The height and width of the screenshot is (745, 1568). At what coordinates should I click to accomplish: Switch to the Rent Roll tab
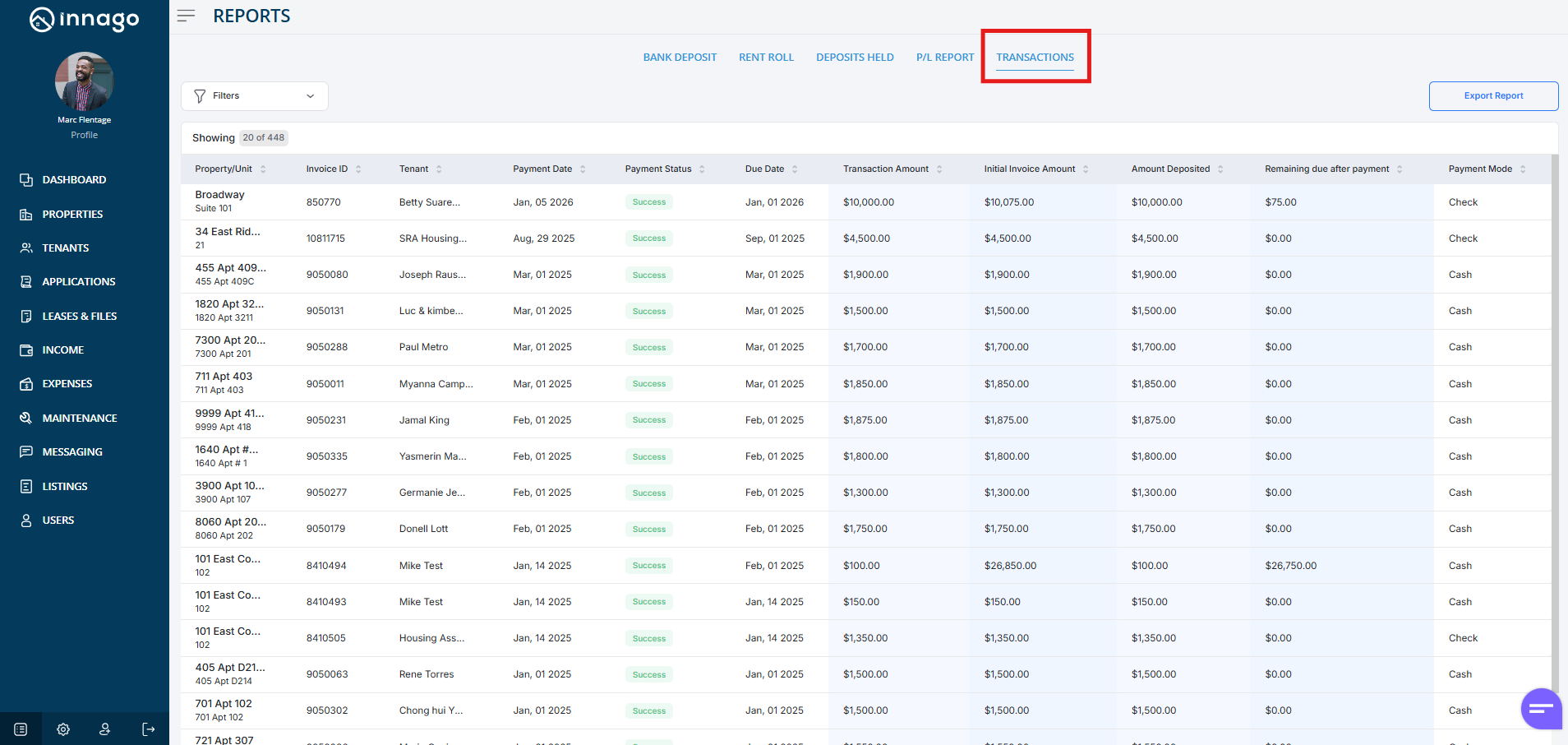click(766, 58)
